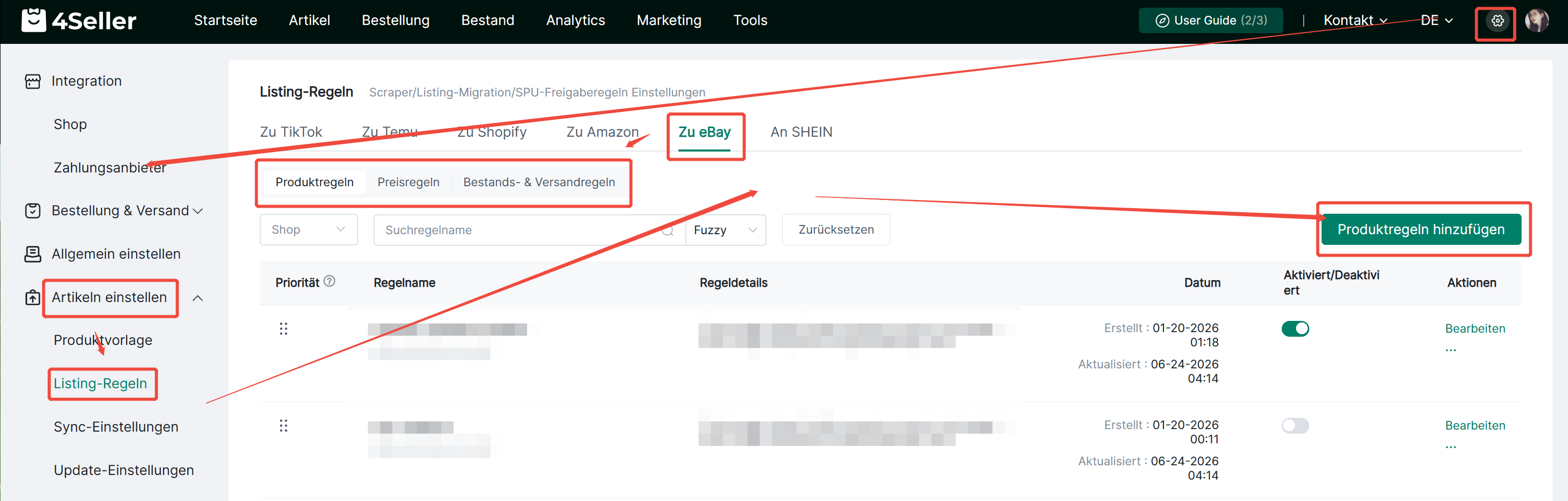Open the Artikel menu
Image resolution: width=1568 pixels, height=501 pixels.
(x=309, y=21)
